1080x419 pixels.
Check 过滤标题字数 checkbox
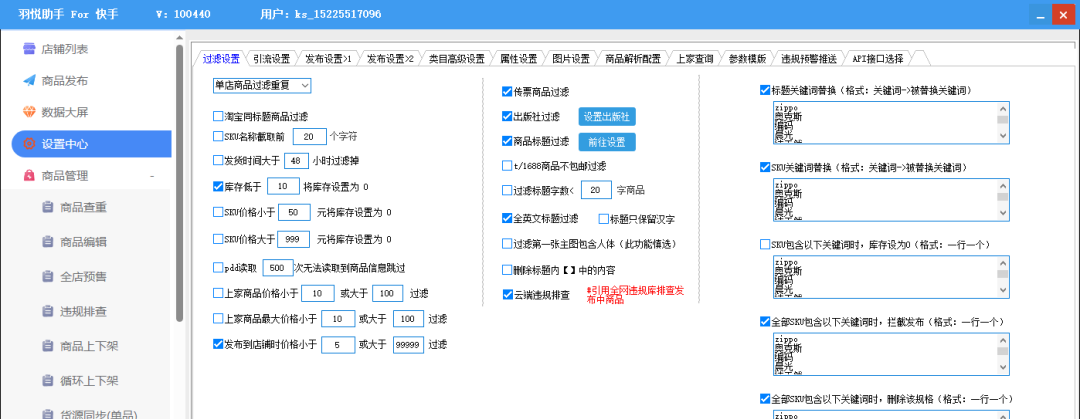(507, 190)
